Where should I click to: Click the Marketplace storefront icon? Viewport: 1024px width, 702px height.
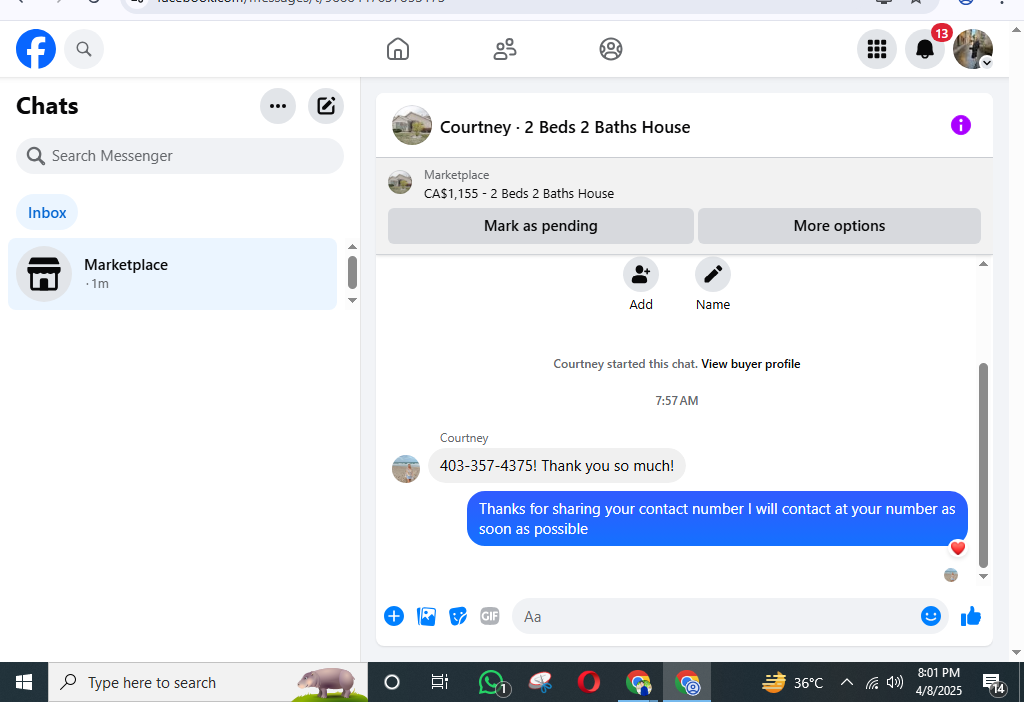(x=44, y=274)
